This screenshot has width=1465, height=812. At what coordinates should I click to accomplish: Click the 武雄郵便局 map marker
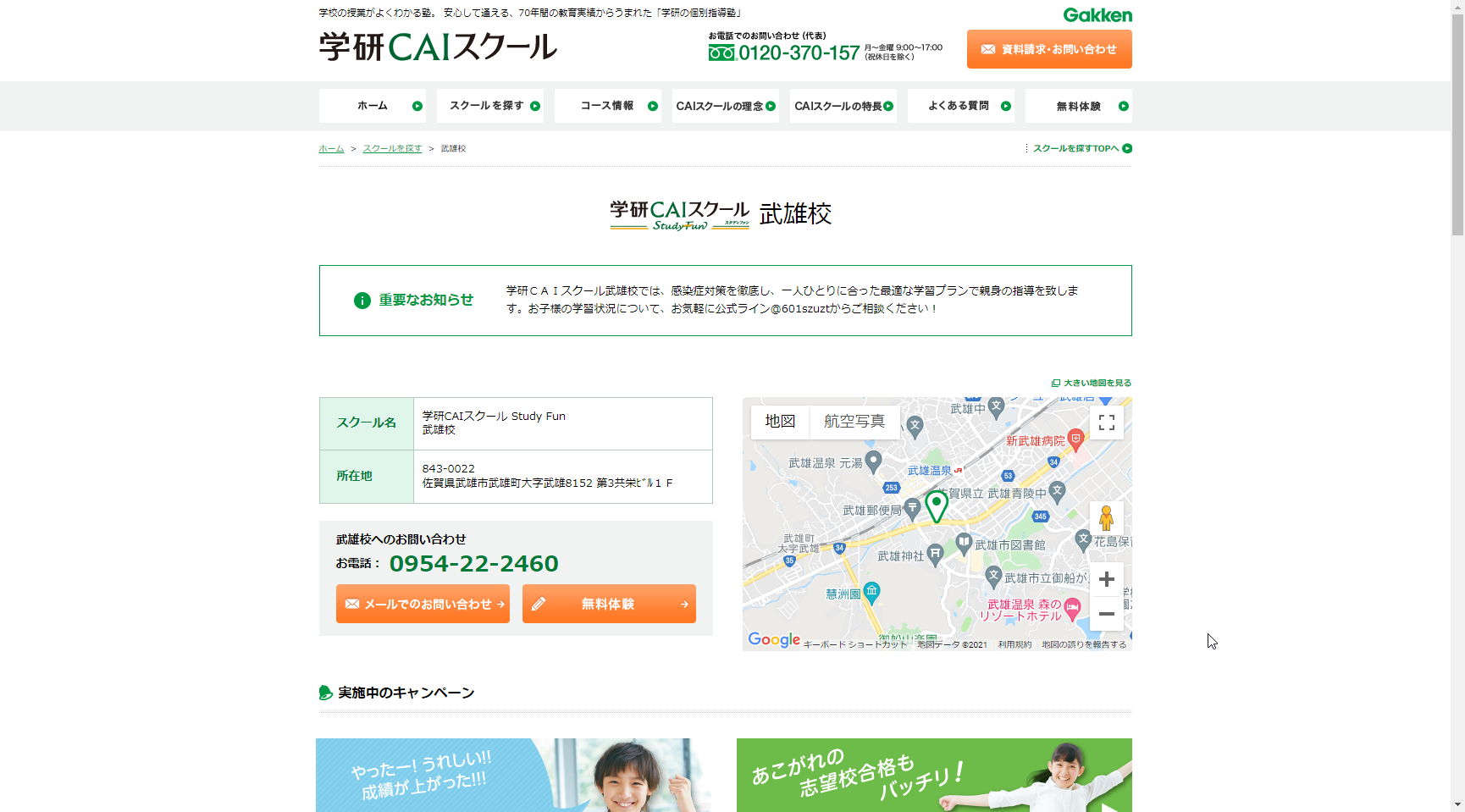tap(912, 508)
